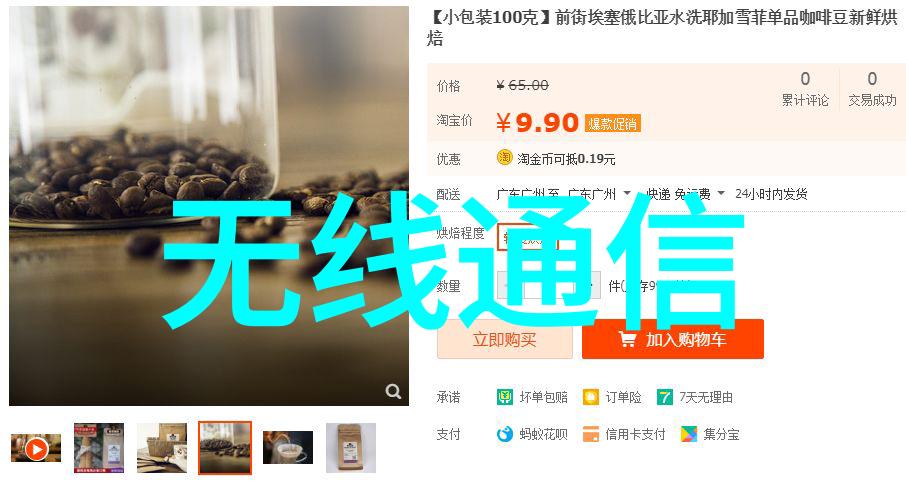Click the shopping cart icon in 加入购物车
Viewport: 906px width, 486px height.
[x=627, y=339]
